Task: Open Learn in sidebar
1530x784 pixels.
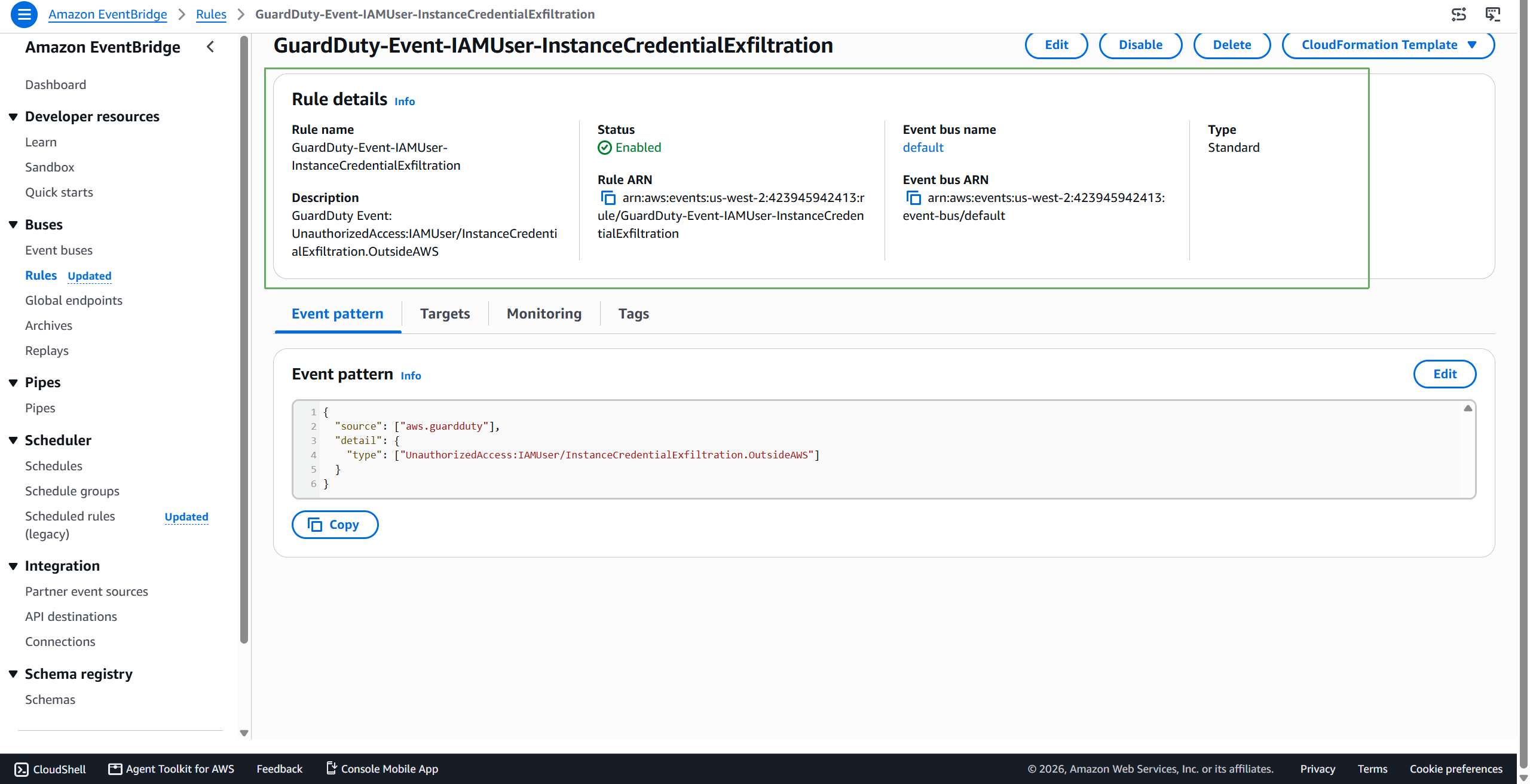Action: click(x=41, y=142)
